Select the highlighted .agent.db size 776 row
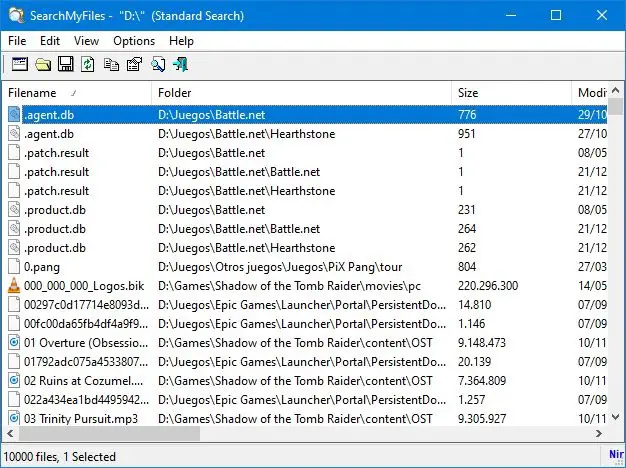626x468 pixels. pyautogui.click(x=305, y=115)
